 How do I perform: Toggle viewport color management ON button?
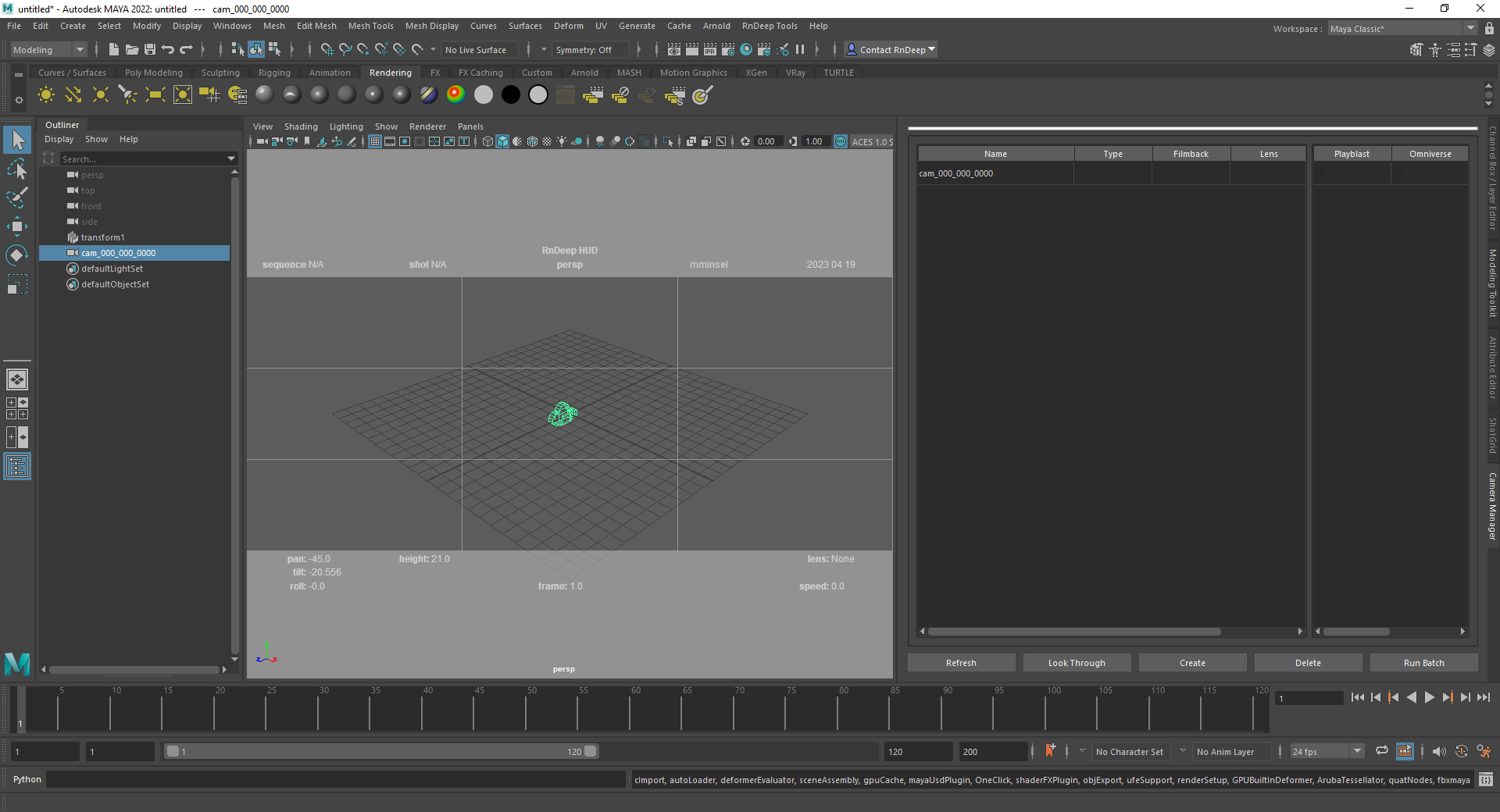(x=841, y=141)
